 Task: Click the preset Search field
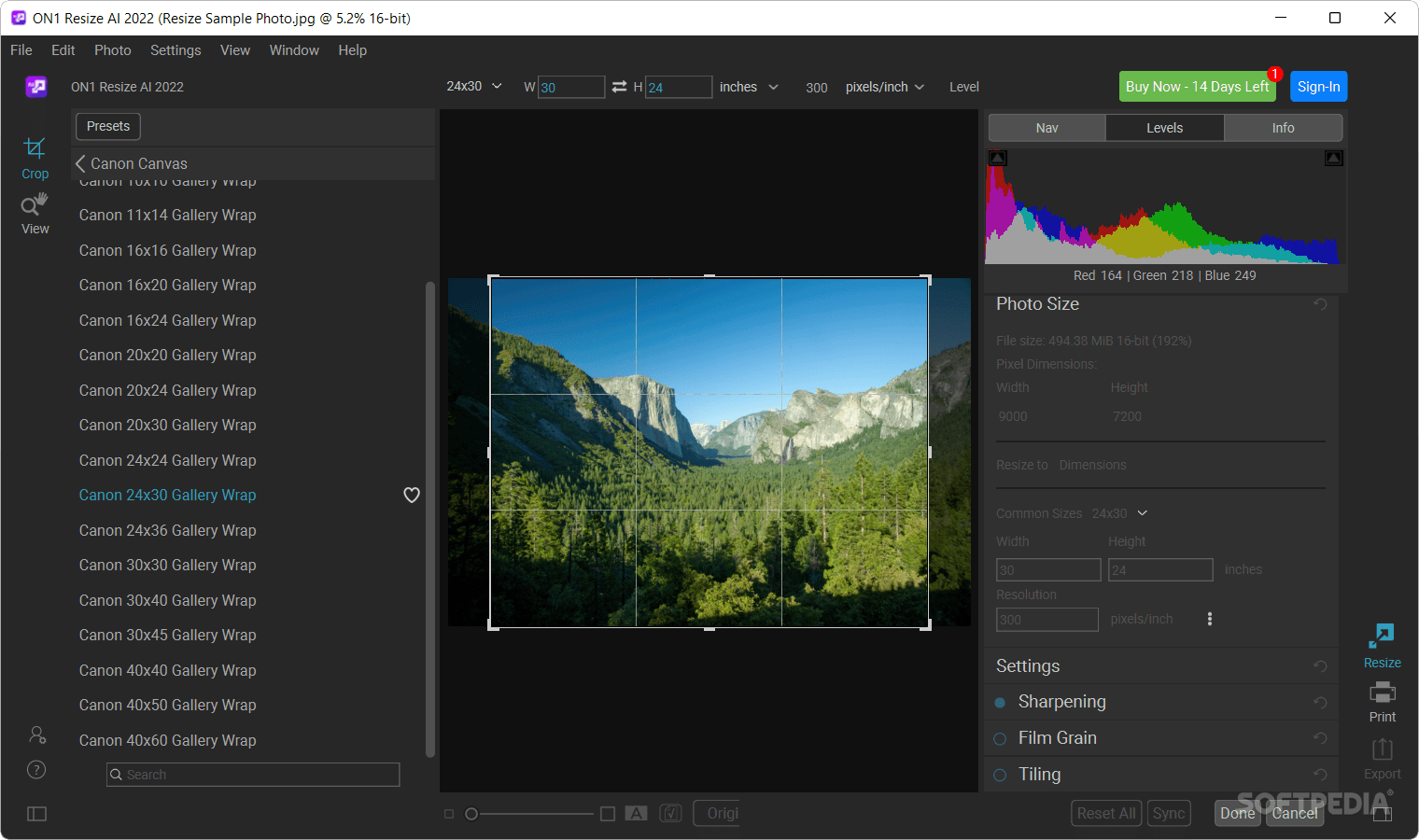click(x=253, y=775)
